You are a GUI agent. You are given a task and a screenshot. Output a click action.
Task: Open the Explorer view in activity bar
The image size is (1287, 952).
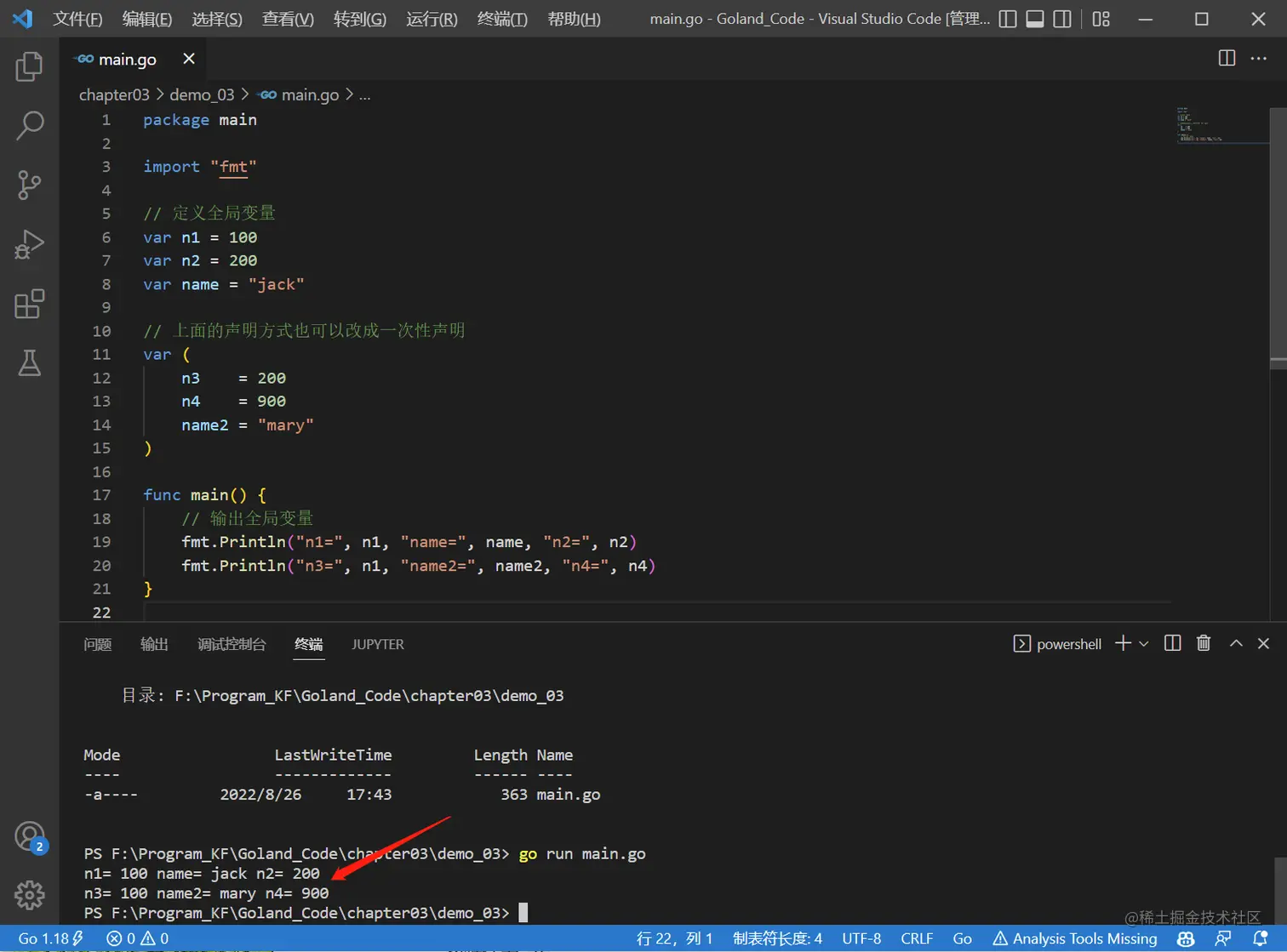pos(29,66)
